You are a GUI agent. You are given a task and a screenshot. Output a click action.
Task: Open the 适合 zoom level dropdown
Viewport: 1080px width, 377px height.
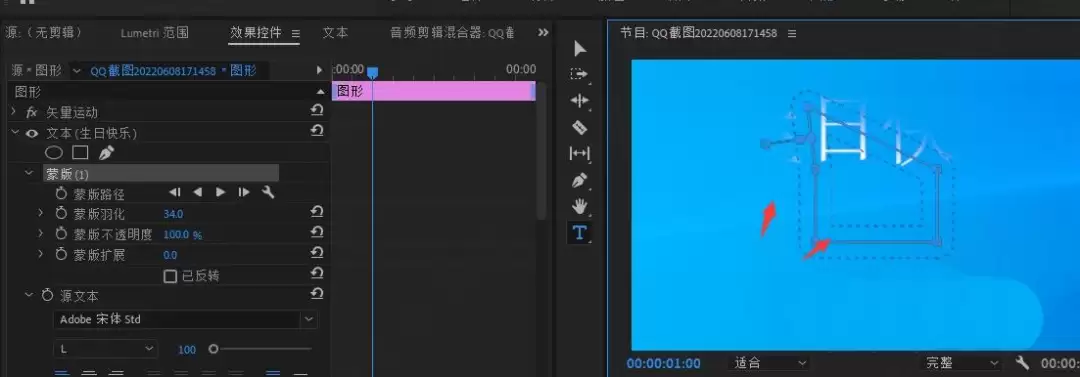pyautogui.click(x=769, y=363)
